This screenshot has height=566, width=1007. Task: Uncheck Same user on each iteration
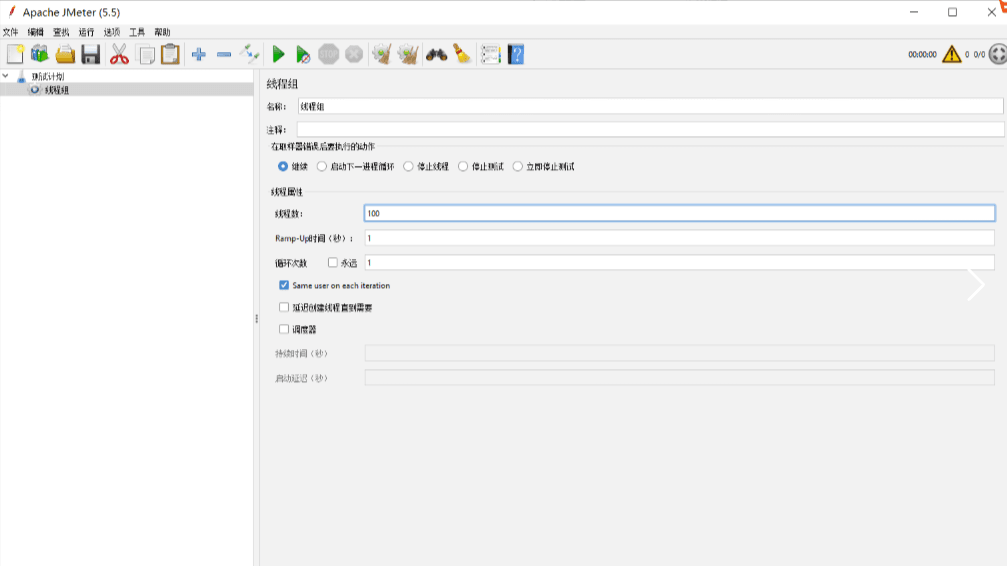284,285
